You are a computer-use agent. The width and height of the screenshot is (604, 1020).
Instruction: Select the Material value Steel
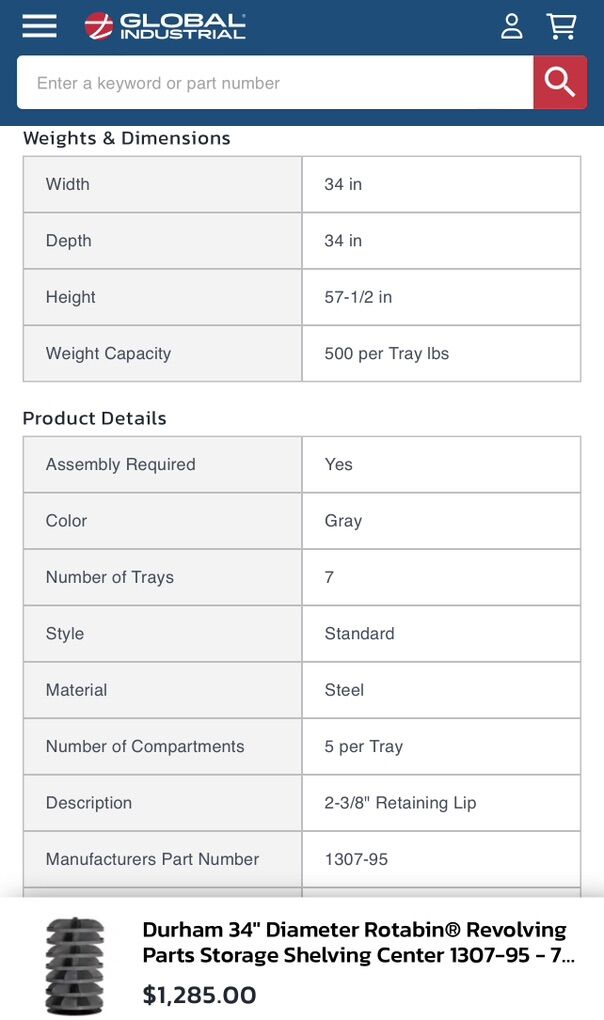point(344,690)
